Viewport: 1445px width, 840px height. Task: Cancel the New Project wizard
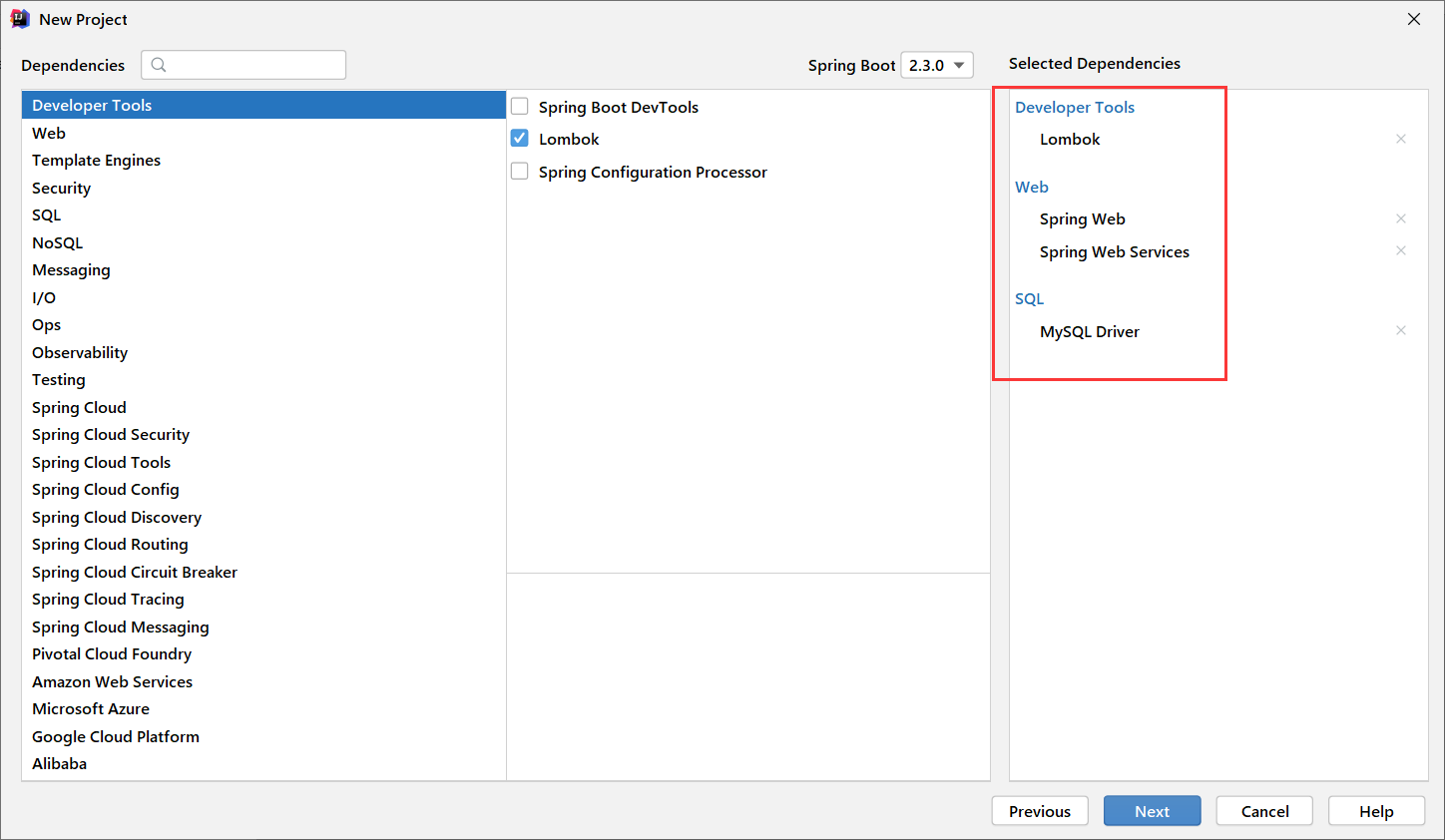click(x=1264, y=811)
